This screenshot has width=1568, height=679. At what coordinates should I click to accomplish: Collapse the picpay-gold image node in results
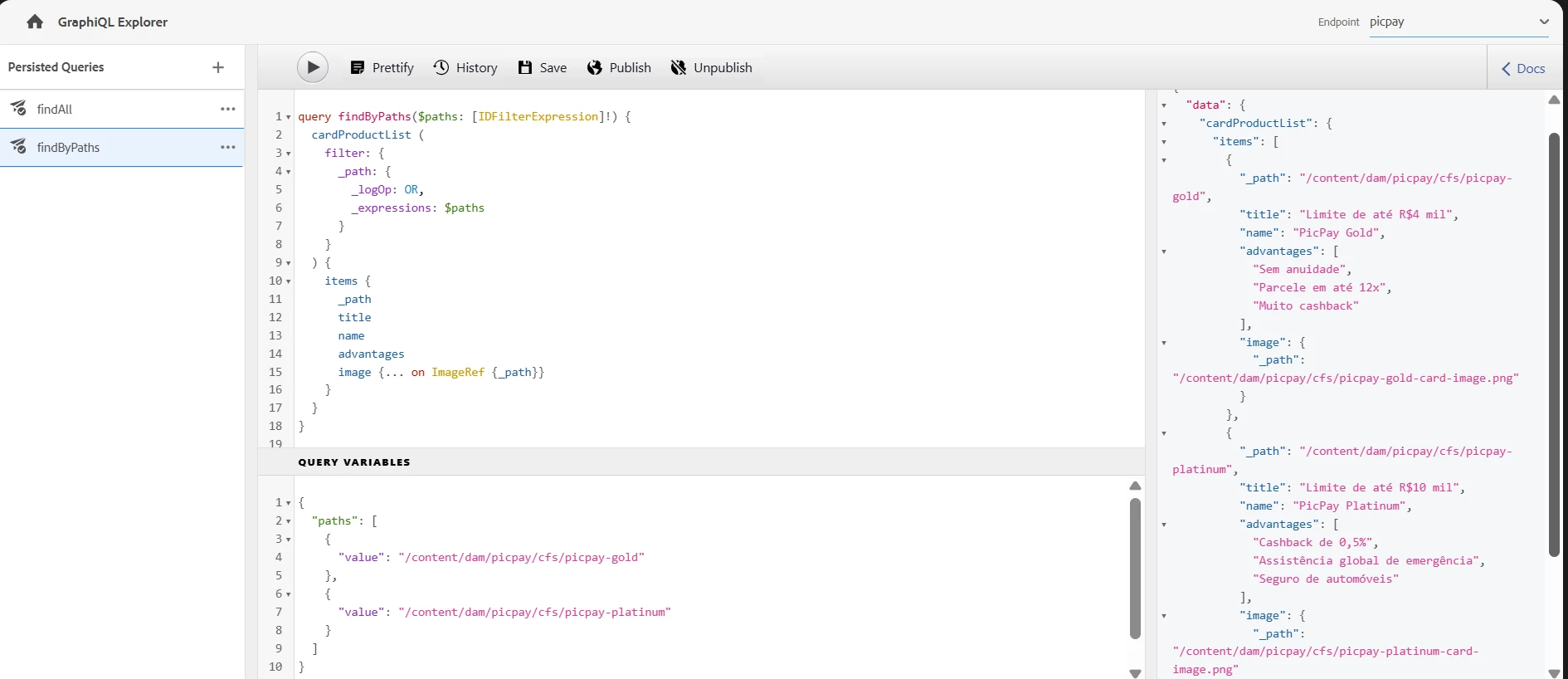pos(1164,343)
